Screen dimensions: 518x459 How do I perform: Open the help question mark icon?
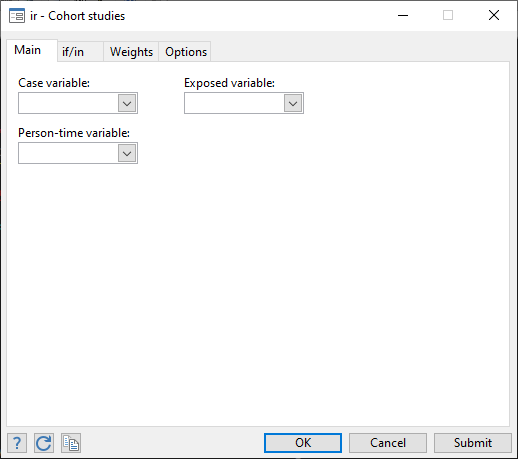click(x=17, y=443)
